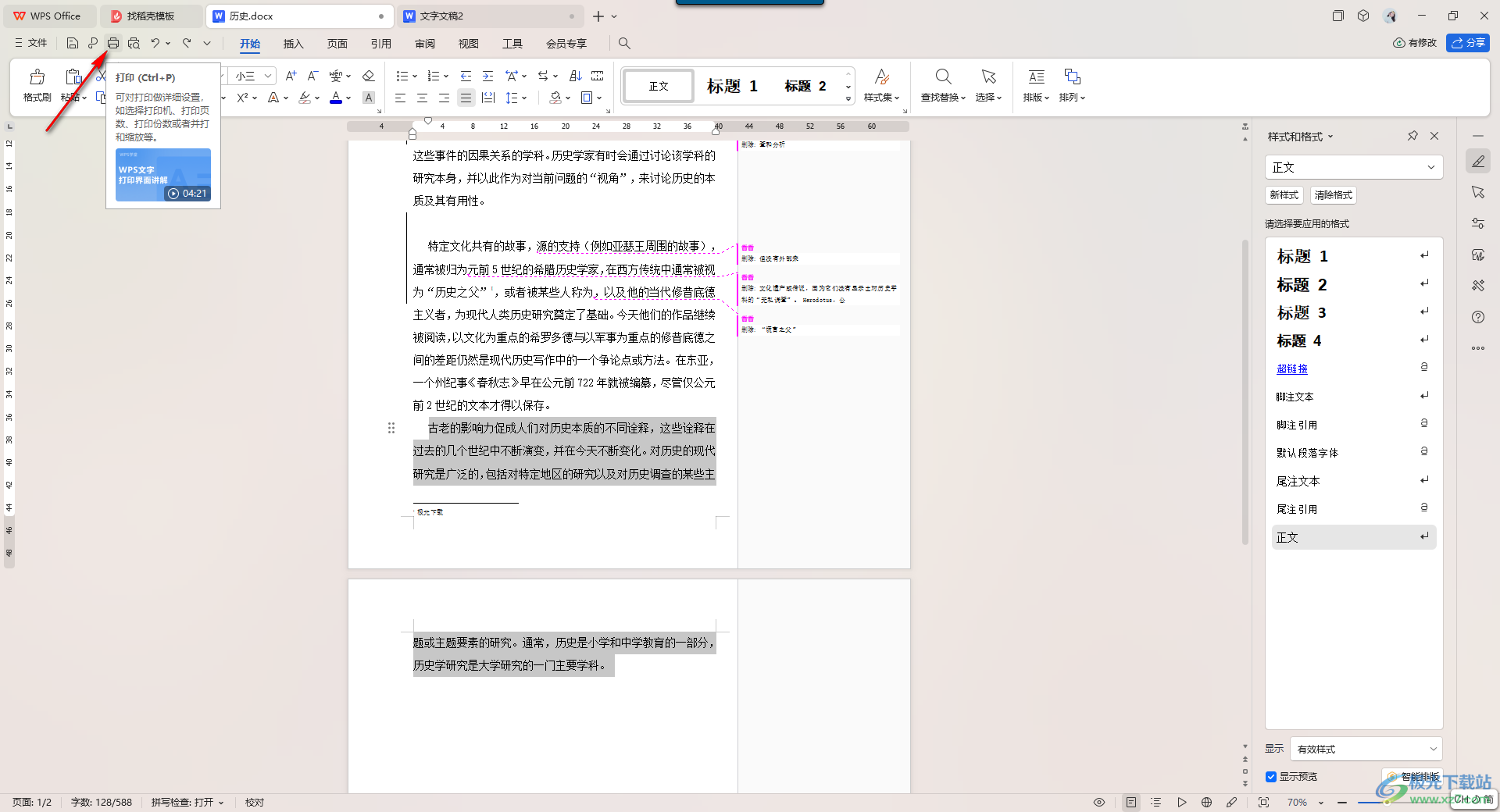Click the Clear Format (清除格式) button

pyautogui.click(x=1334, y=195)
